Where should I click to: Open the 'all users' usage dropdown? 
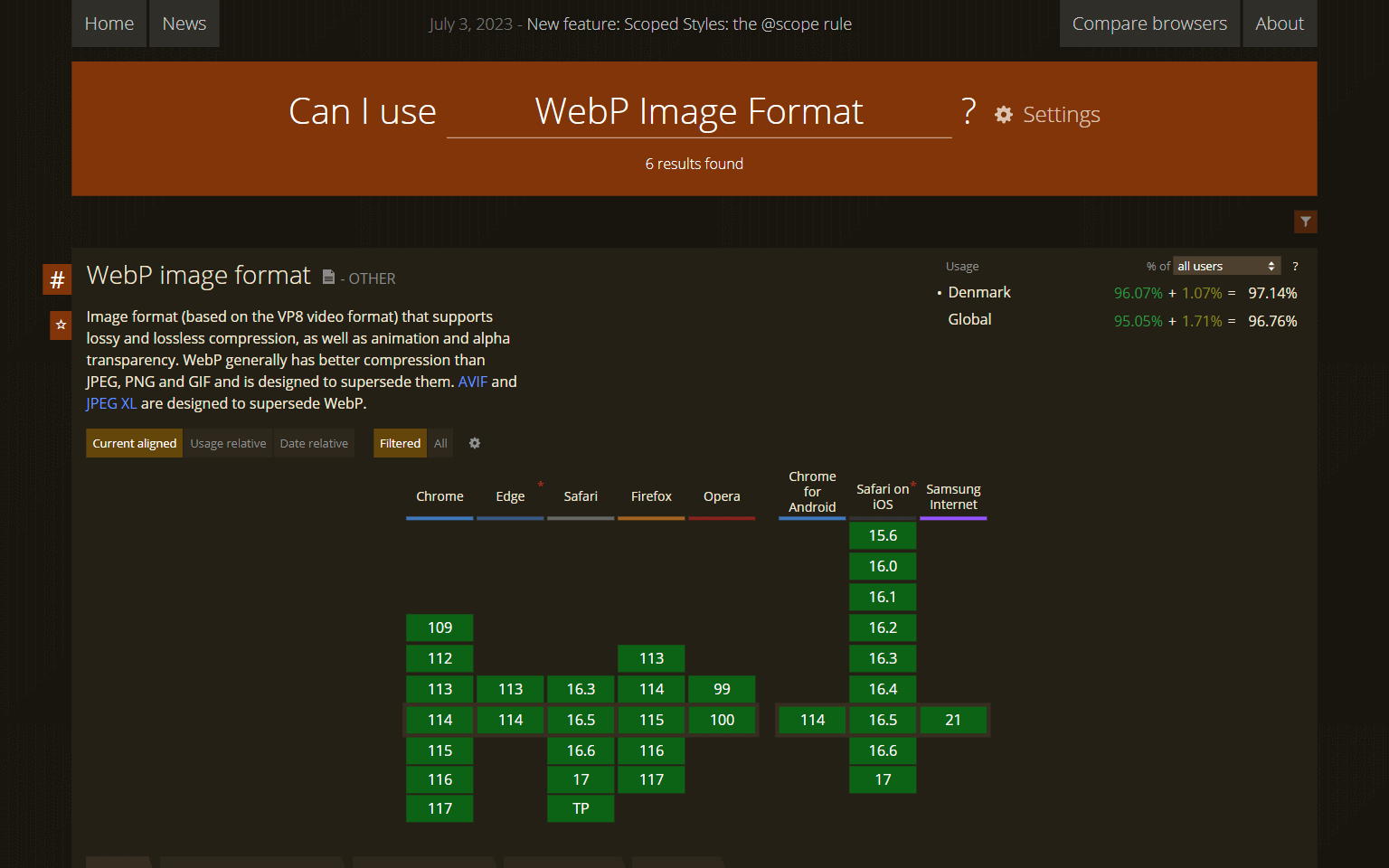1225,266
